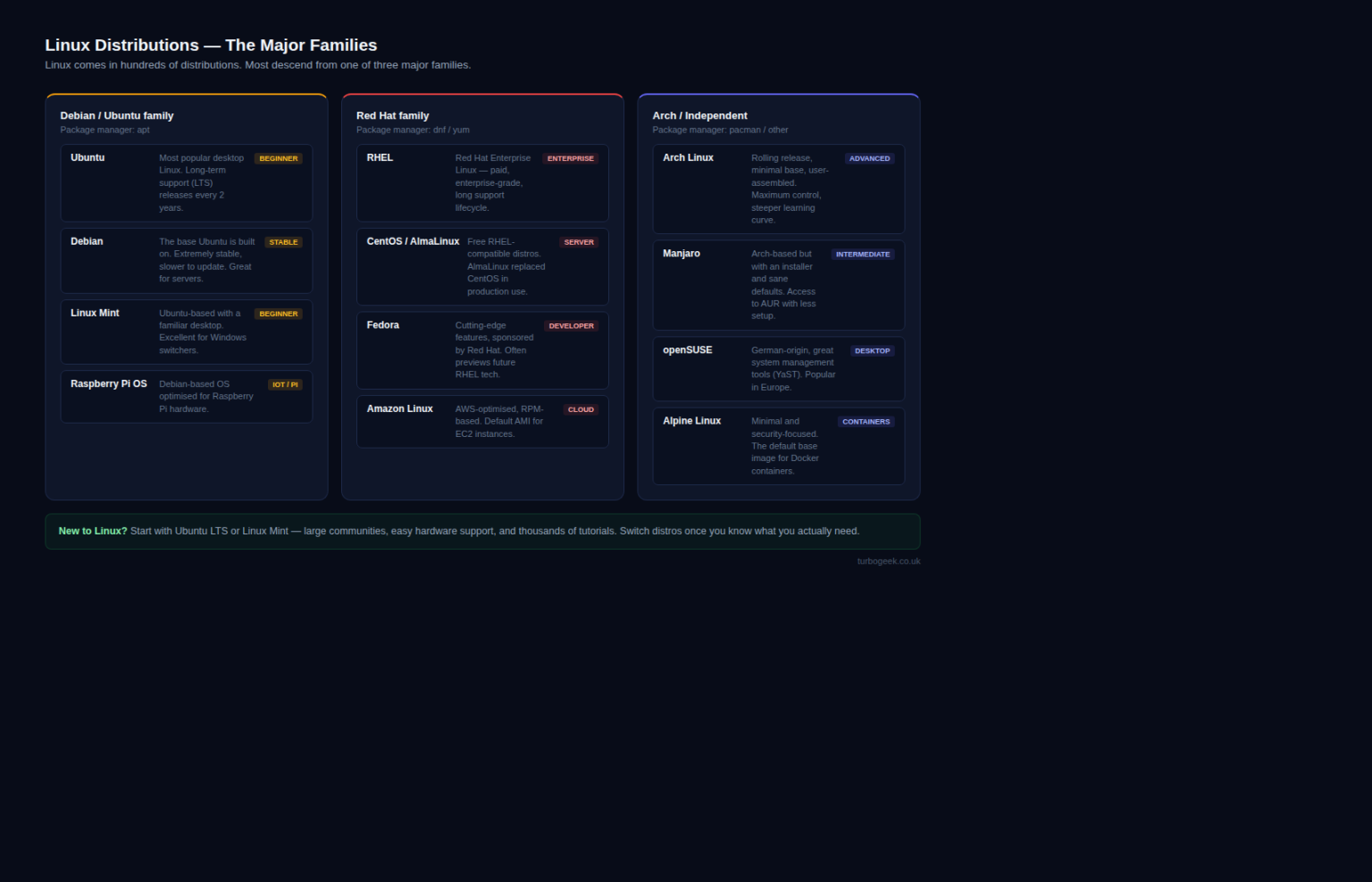1372x882 pixels.
Task: Click the SERVER badge on the CentOS card
Action: pyautogui.click(x=579, y=242)
